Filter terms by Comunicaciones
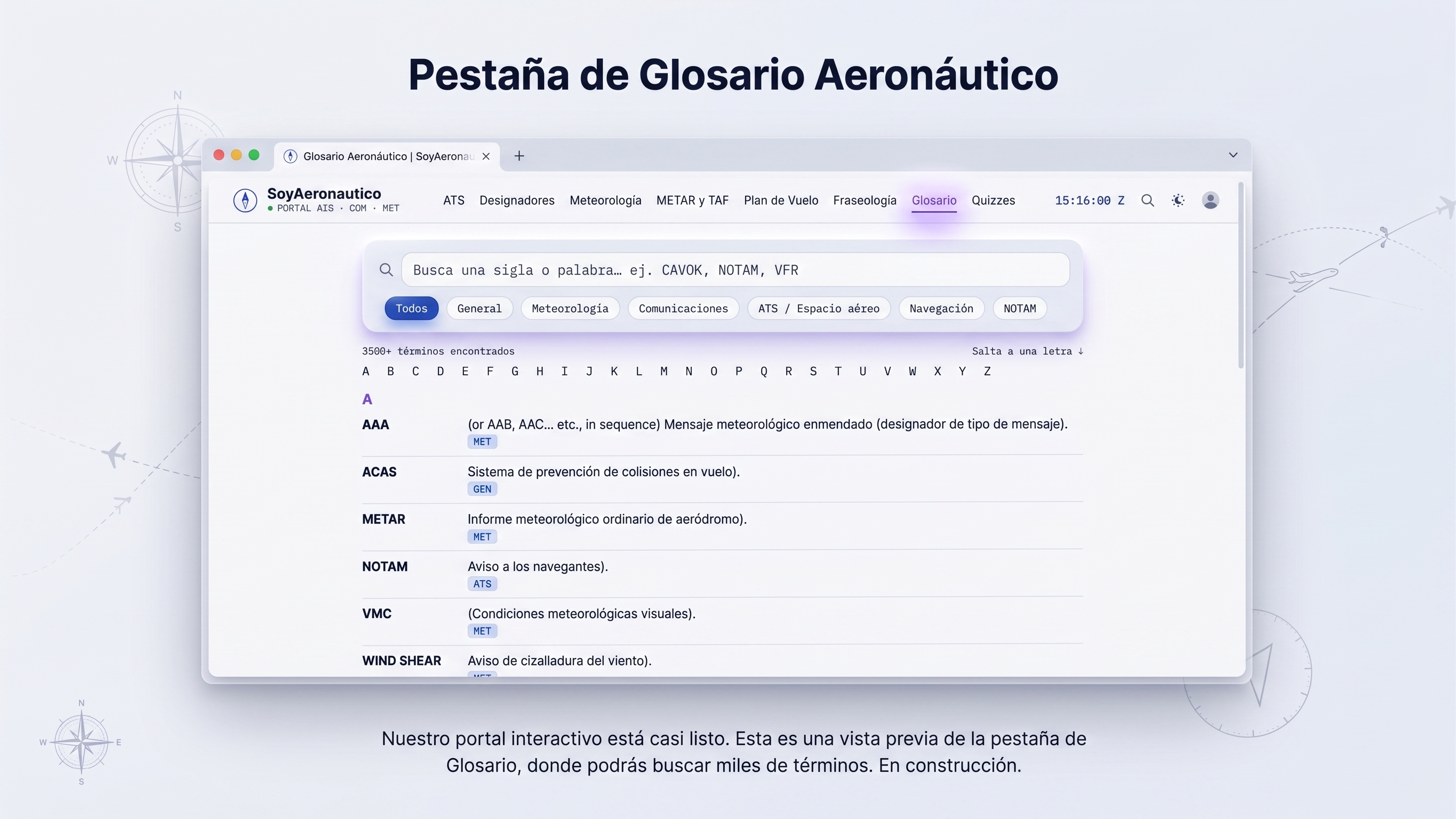The height and width of the screenshot is (819, 1456). 683,308
